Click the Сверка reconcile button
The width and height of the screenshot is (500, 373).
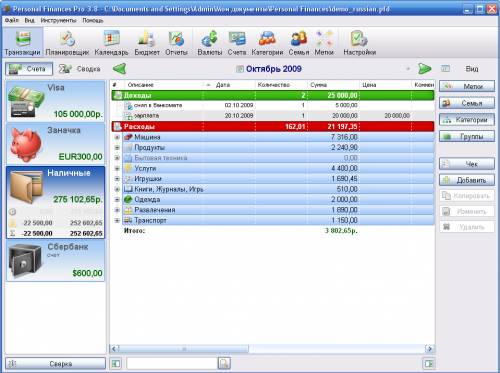click(x=55, y=364)
